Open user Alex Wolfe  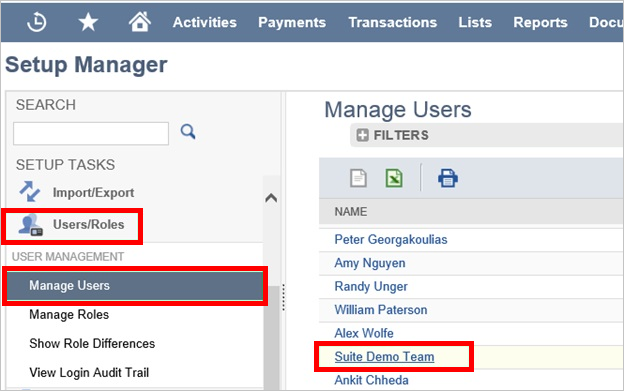pos(364,333)
